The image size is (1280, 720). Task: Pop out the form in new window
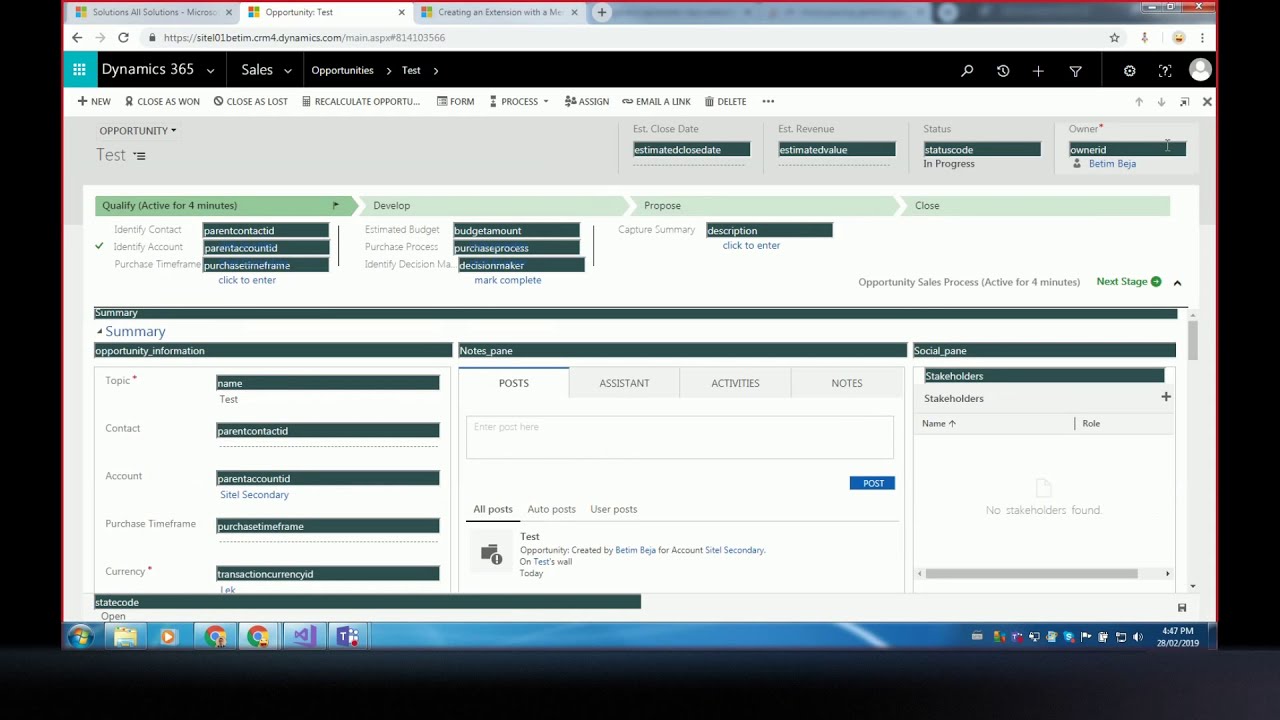click(x=1184, y=102)
